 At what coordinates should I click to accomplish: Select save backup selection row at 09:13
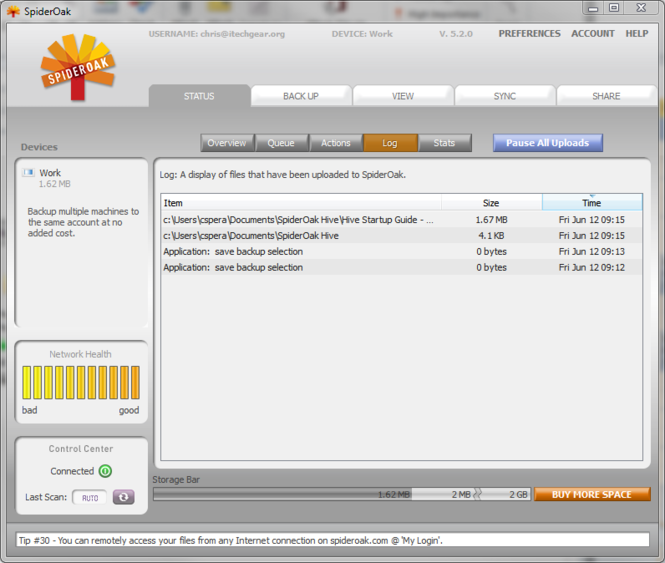click(401, 251)
